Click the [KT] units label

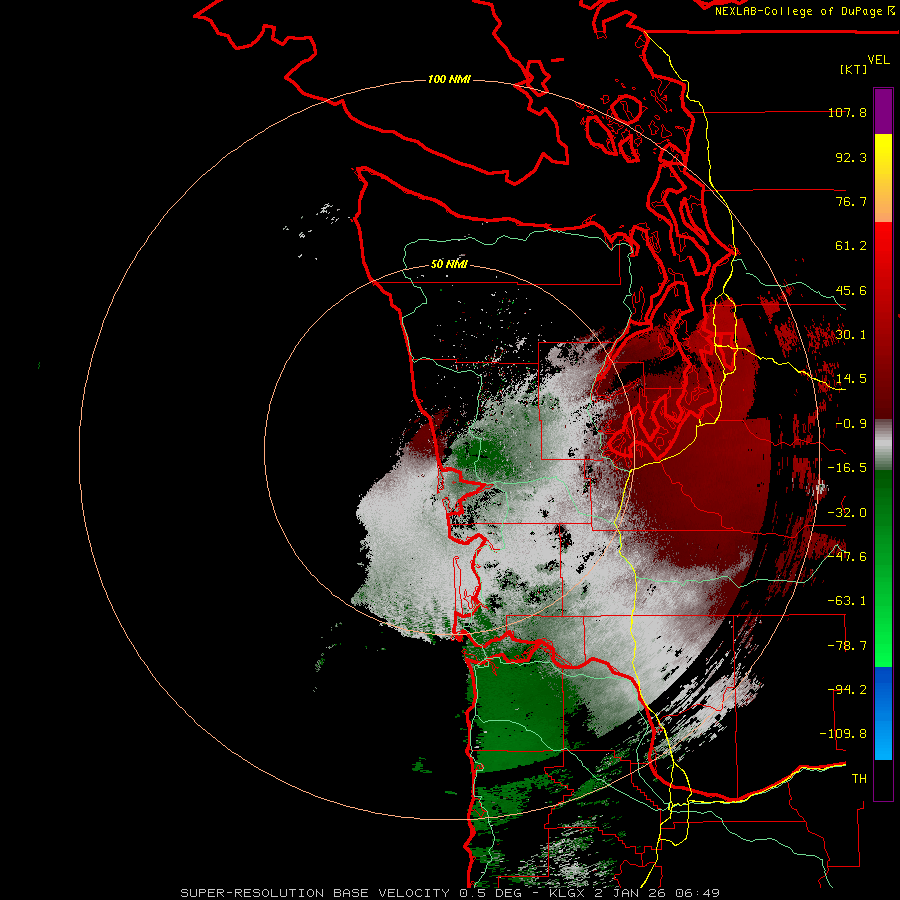[x=854, y=69]
